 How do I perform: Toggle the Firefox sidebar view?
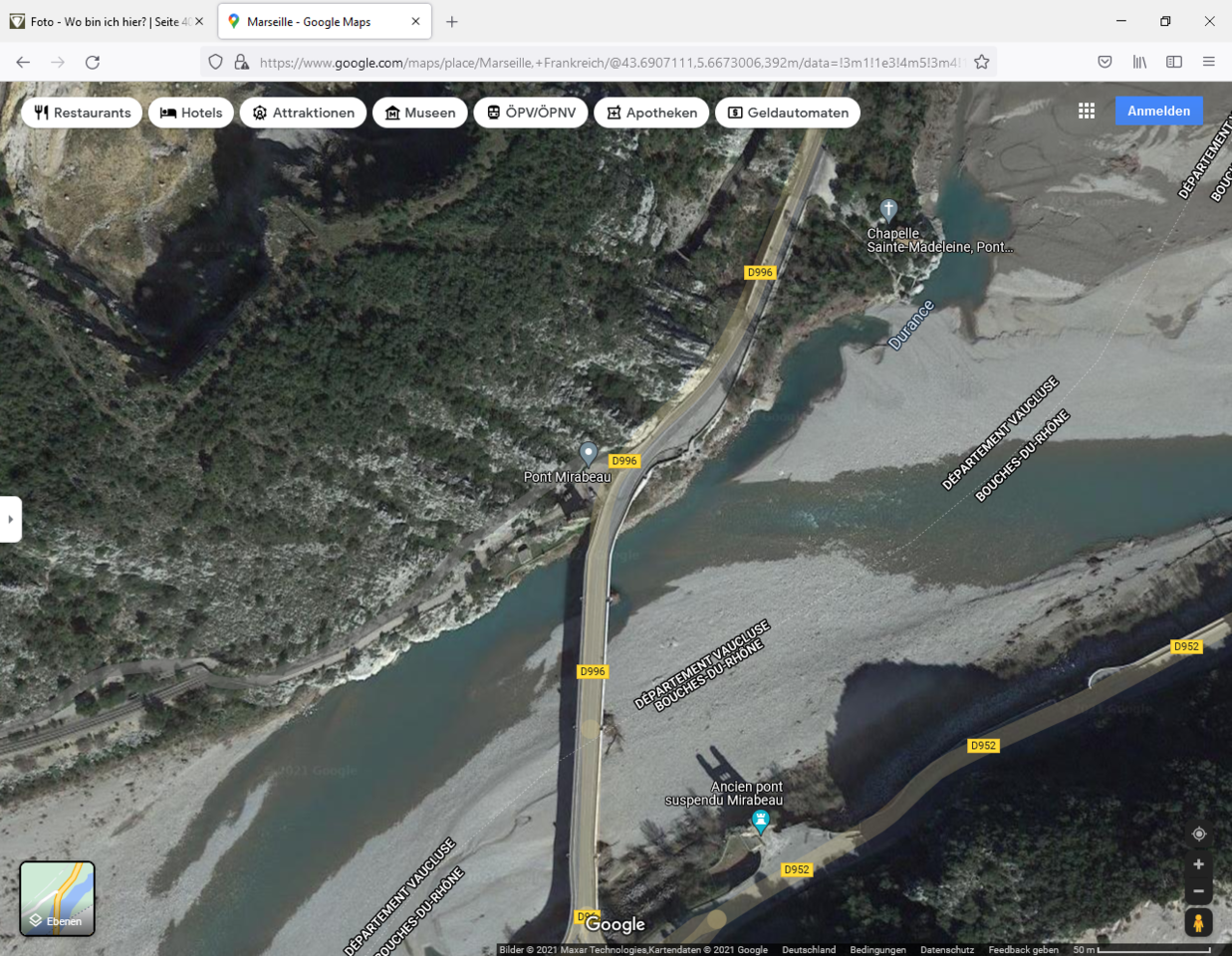(1174, 62)
